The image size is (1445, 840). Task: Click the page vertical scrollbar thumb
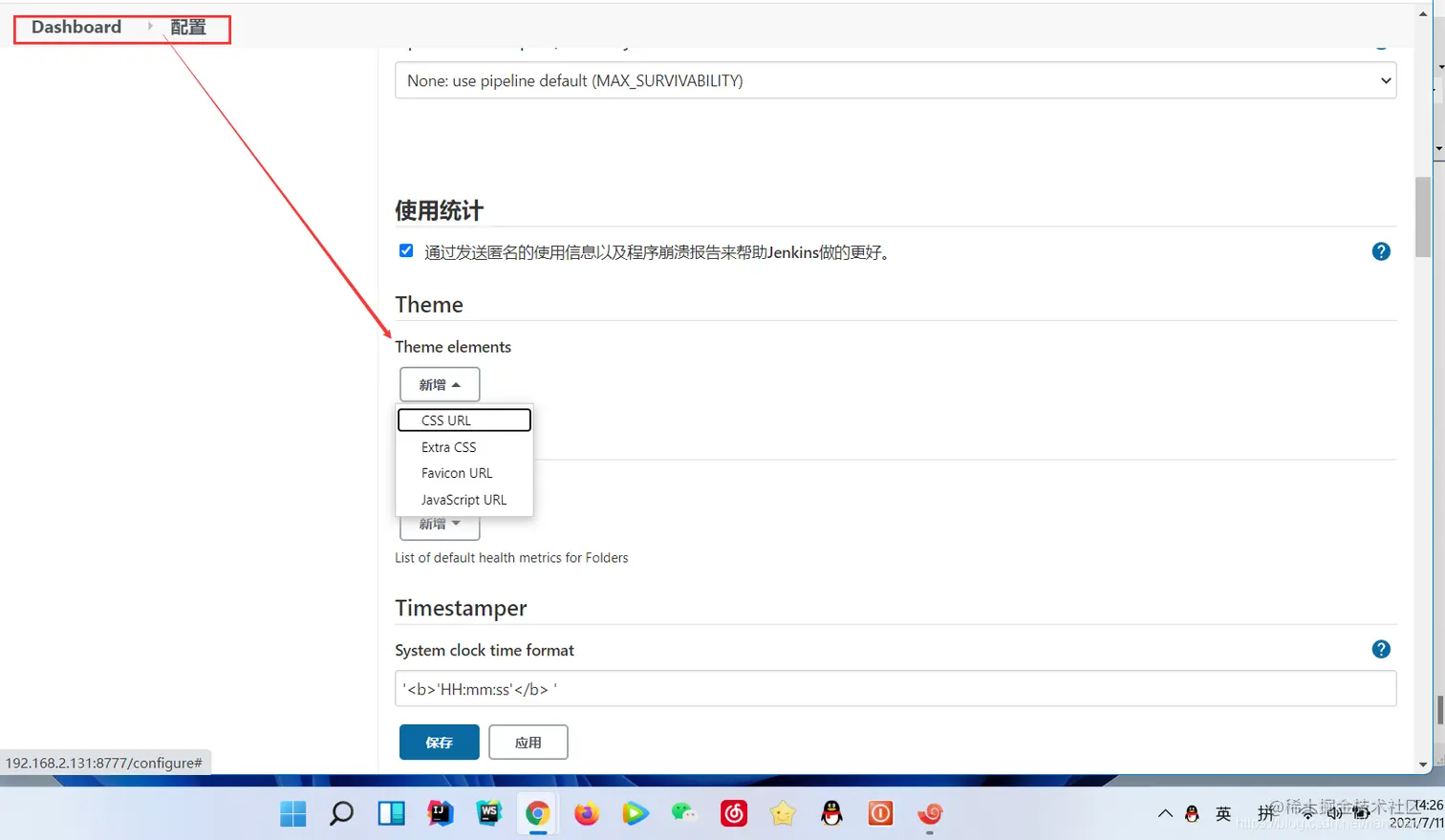pyautogui.click(x=1423, y=216)
